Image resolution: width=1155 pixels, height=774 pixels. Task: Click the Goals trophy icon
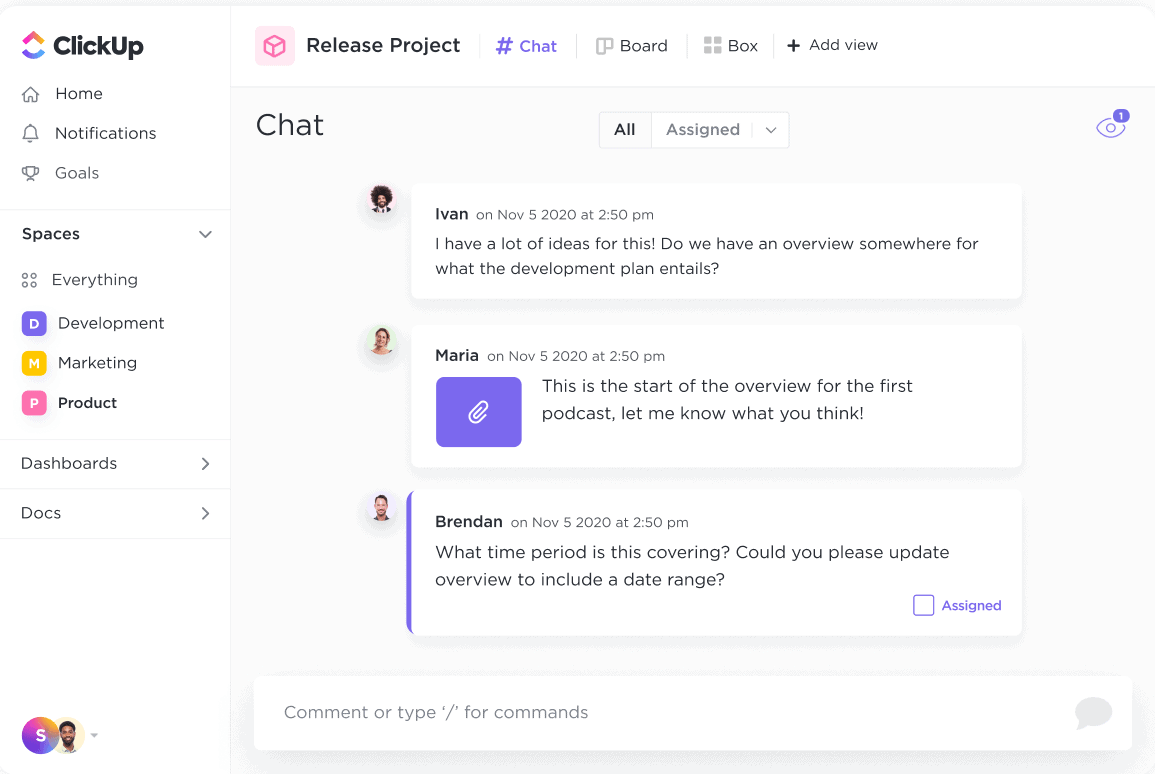tap(31, 173)
